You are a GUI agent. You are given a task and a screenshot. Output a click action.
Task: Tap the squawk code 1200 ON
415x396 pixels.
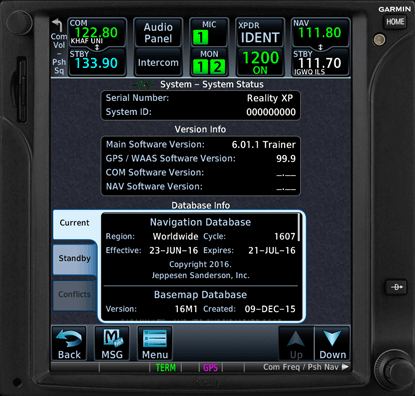tap(260, 62)
